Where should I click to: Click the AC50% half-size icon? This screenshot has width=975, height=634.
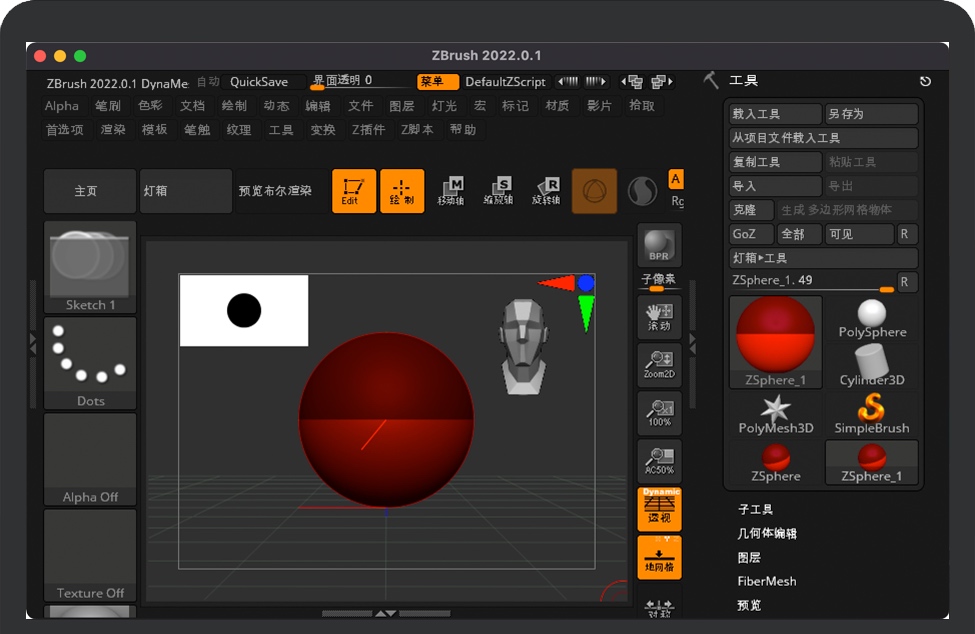pyautogui.click(x=659, y=461)
